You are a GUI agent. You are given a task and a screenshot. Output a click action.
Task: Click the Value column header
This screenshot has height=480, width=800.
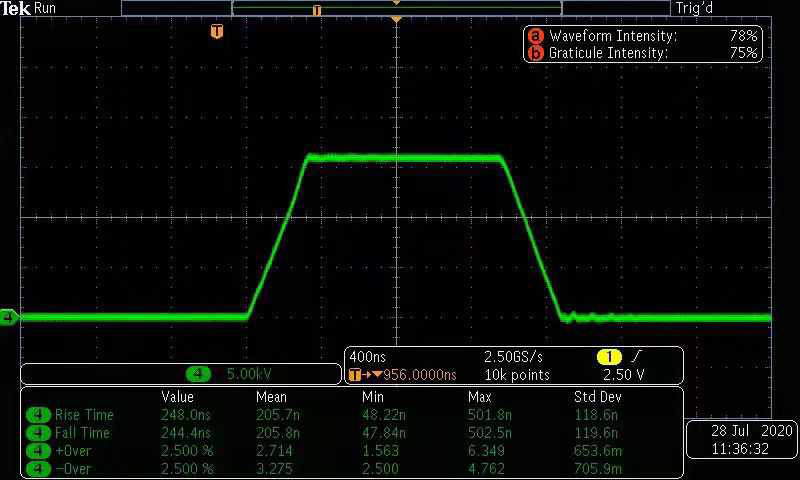point(178,397)
